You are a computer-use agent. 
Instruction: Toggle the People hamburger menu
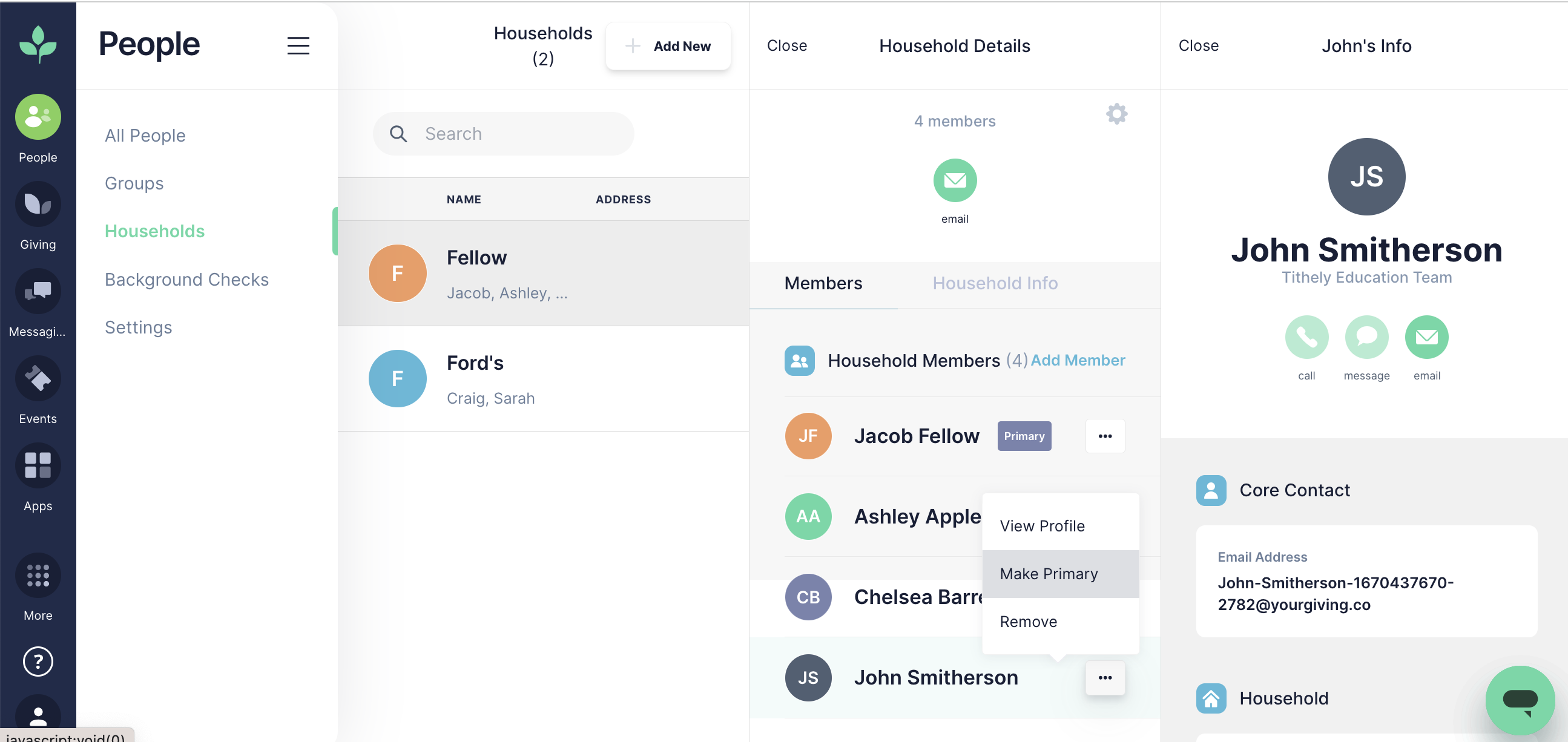click(298, 45)
